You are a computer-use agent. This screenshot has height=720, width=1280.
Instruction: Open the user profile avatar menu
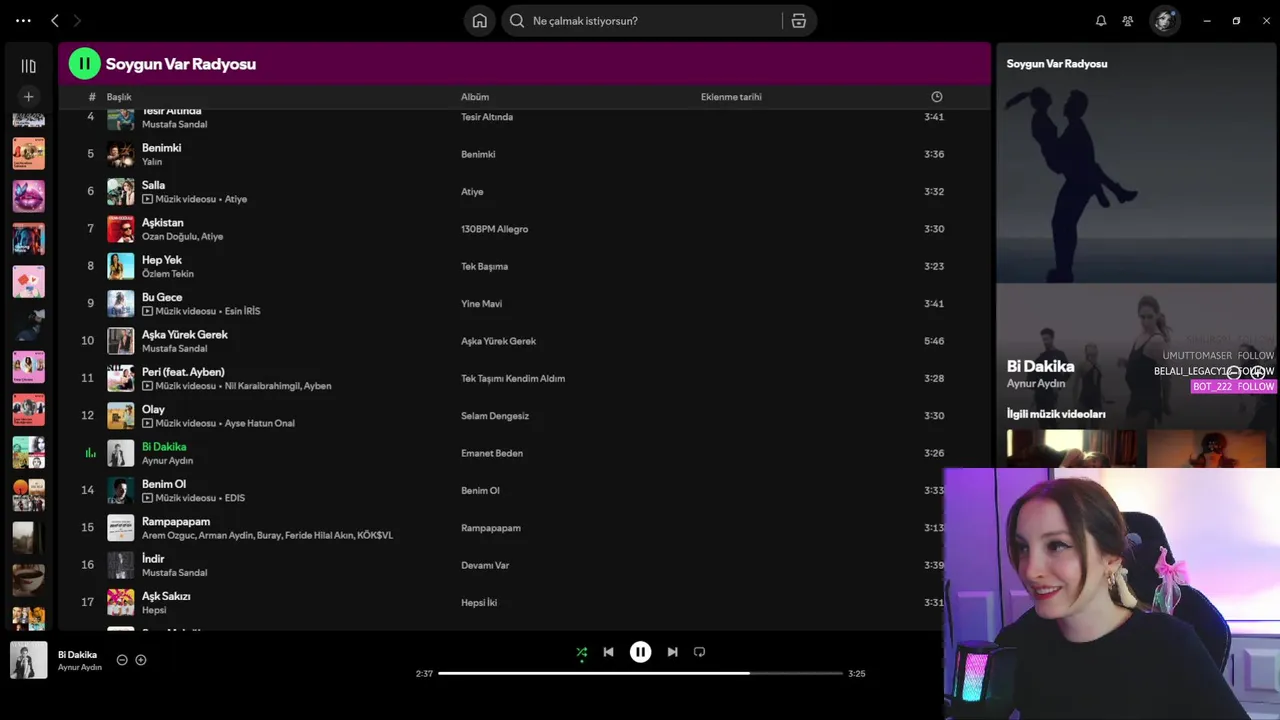point(1164,20)
